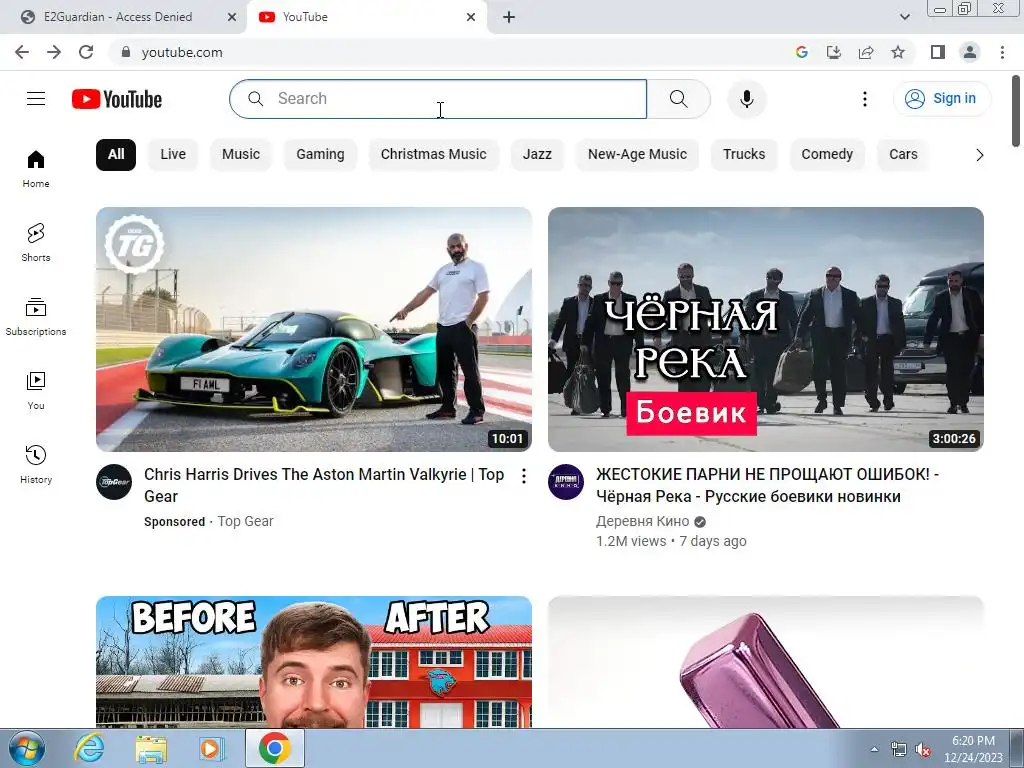Close the E2Guardian tab
The height and width of the screenshot is (768, 1024).
232,17
